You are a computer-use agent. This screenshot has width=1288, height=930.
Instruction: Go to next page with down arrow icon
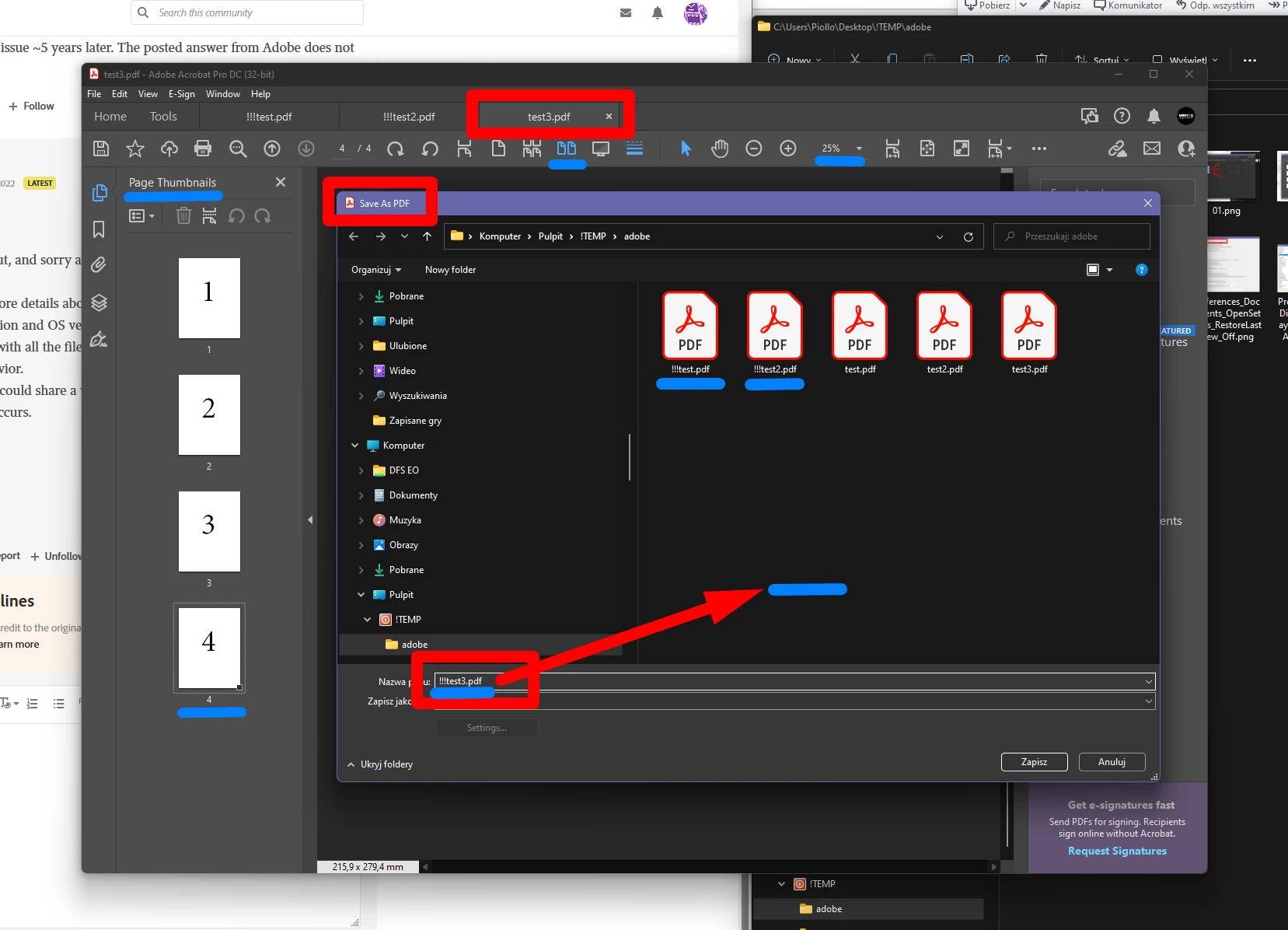coord(306,149)
